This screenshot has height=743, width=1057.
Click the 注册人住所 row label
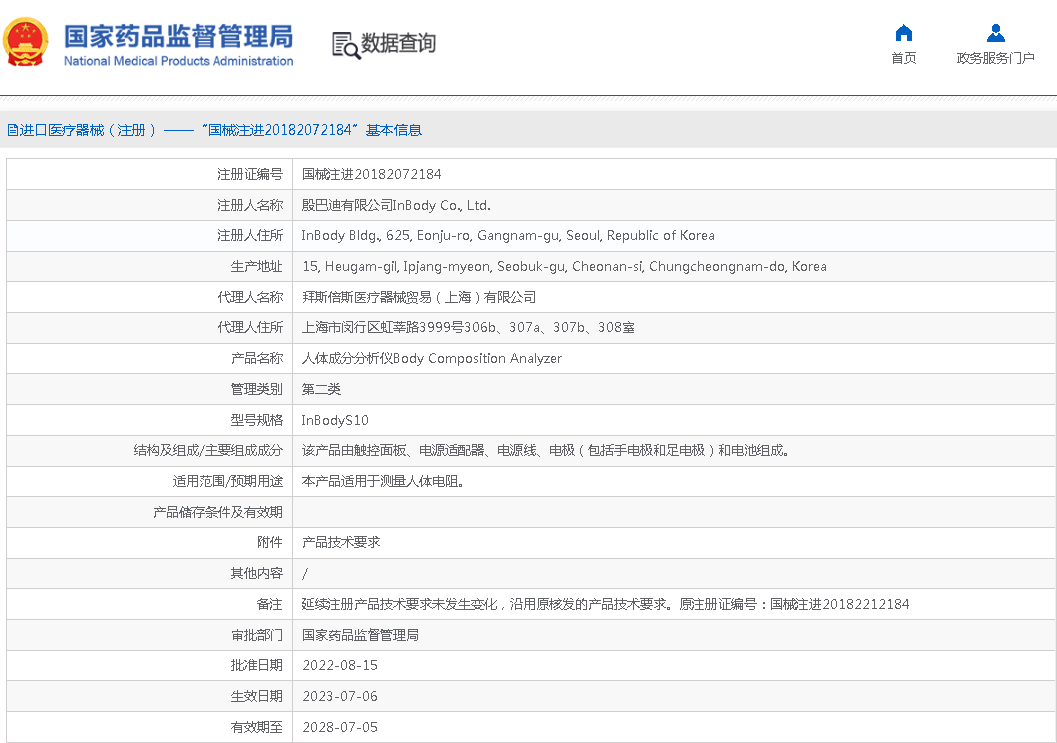pos(249,235)
